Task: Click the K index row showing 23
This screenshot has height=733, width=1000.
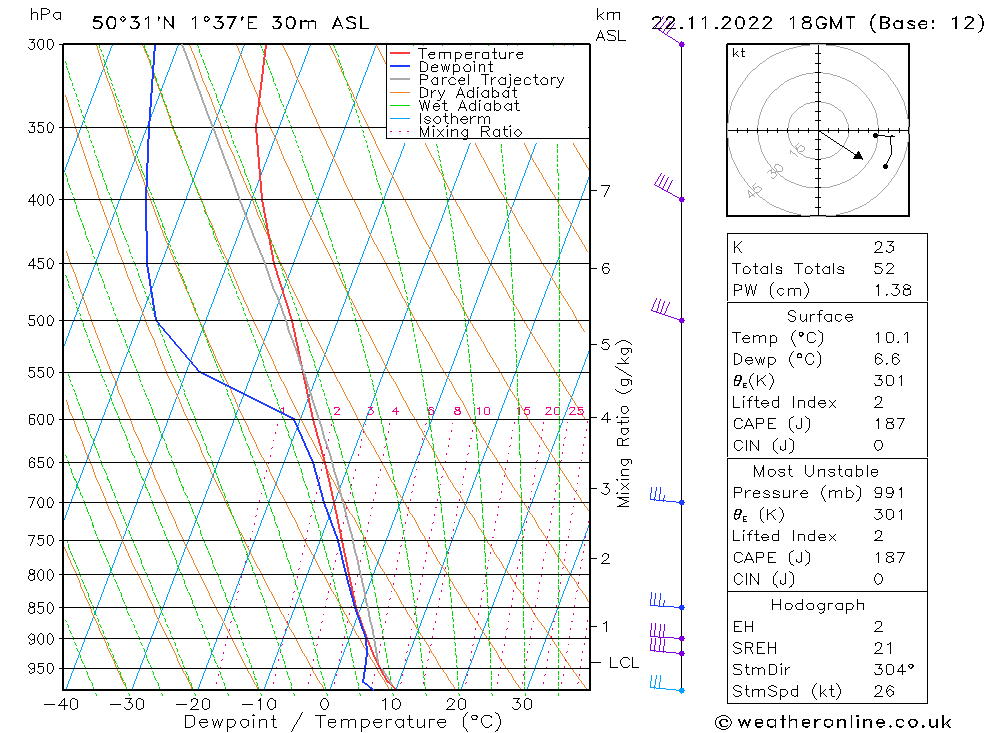Action: (827, 247)
